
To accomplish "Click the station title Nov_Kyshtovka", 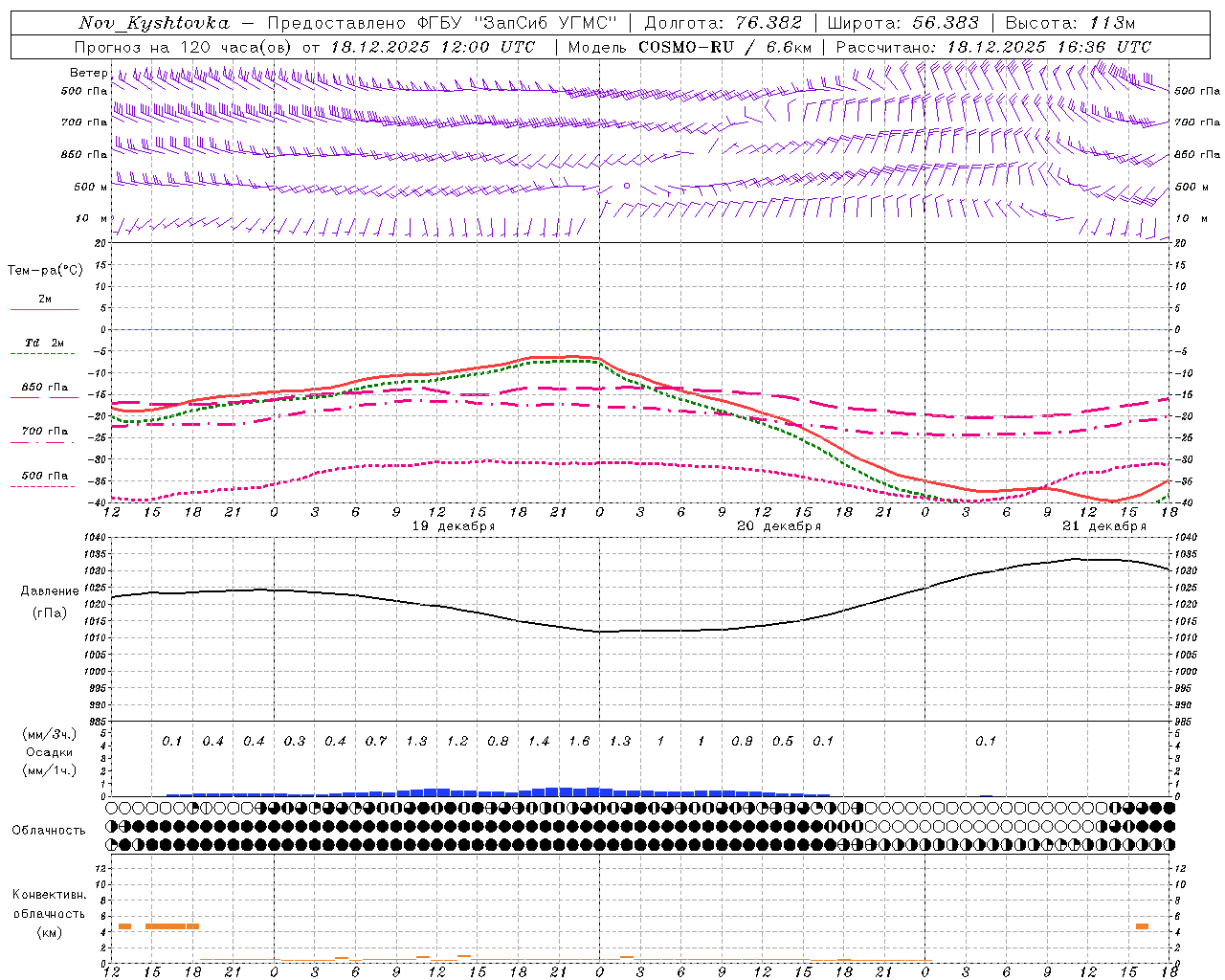I will click(x=154, y=23).
